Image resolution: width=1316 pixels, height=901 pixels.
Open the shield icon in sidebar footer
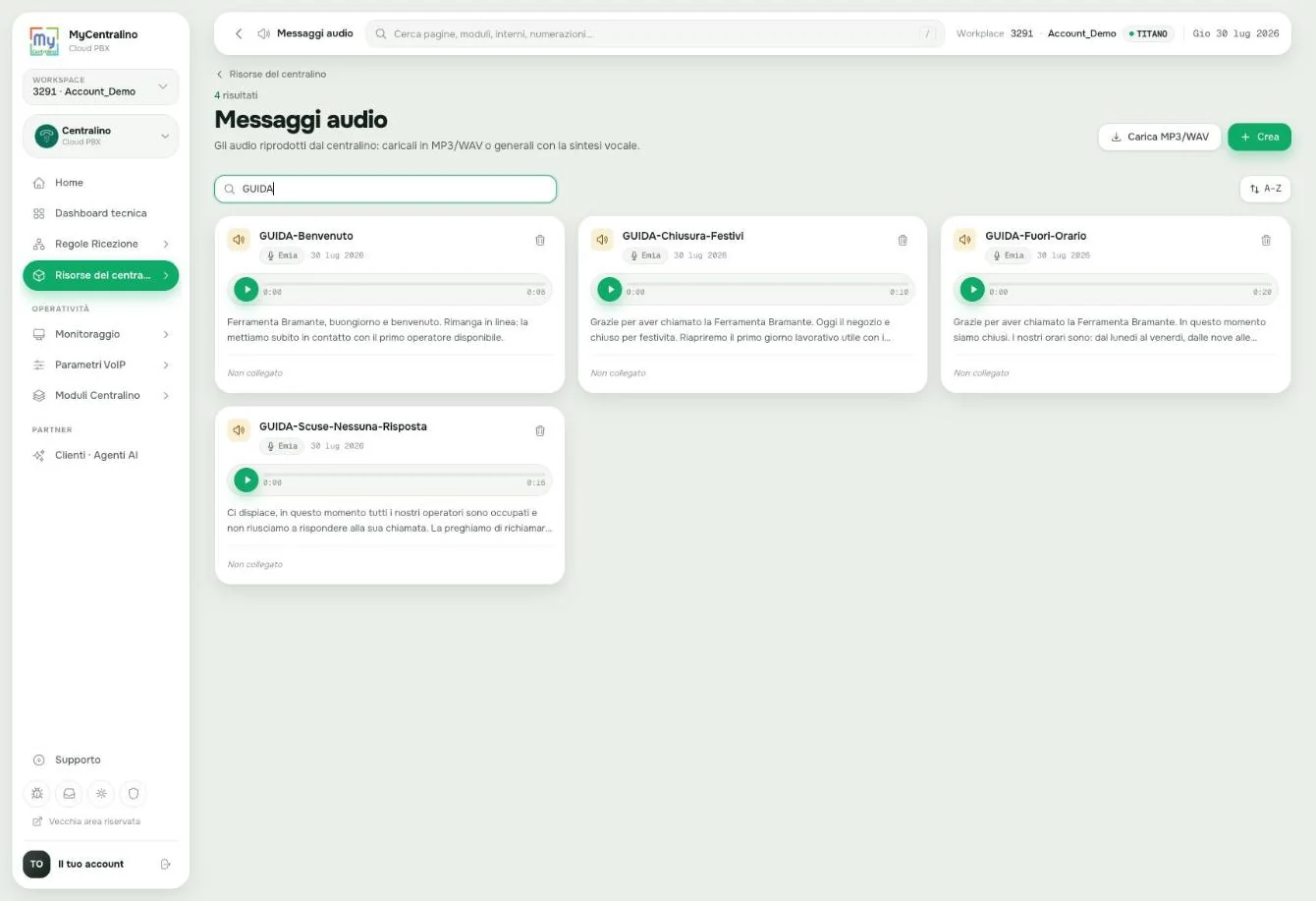coord(134,793)
